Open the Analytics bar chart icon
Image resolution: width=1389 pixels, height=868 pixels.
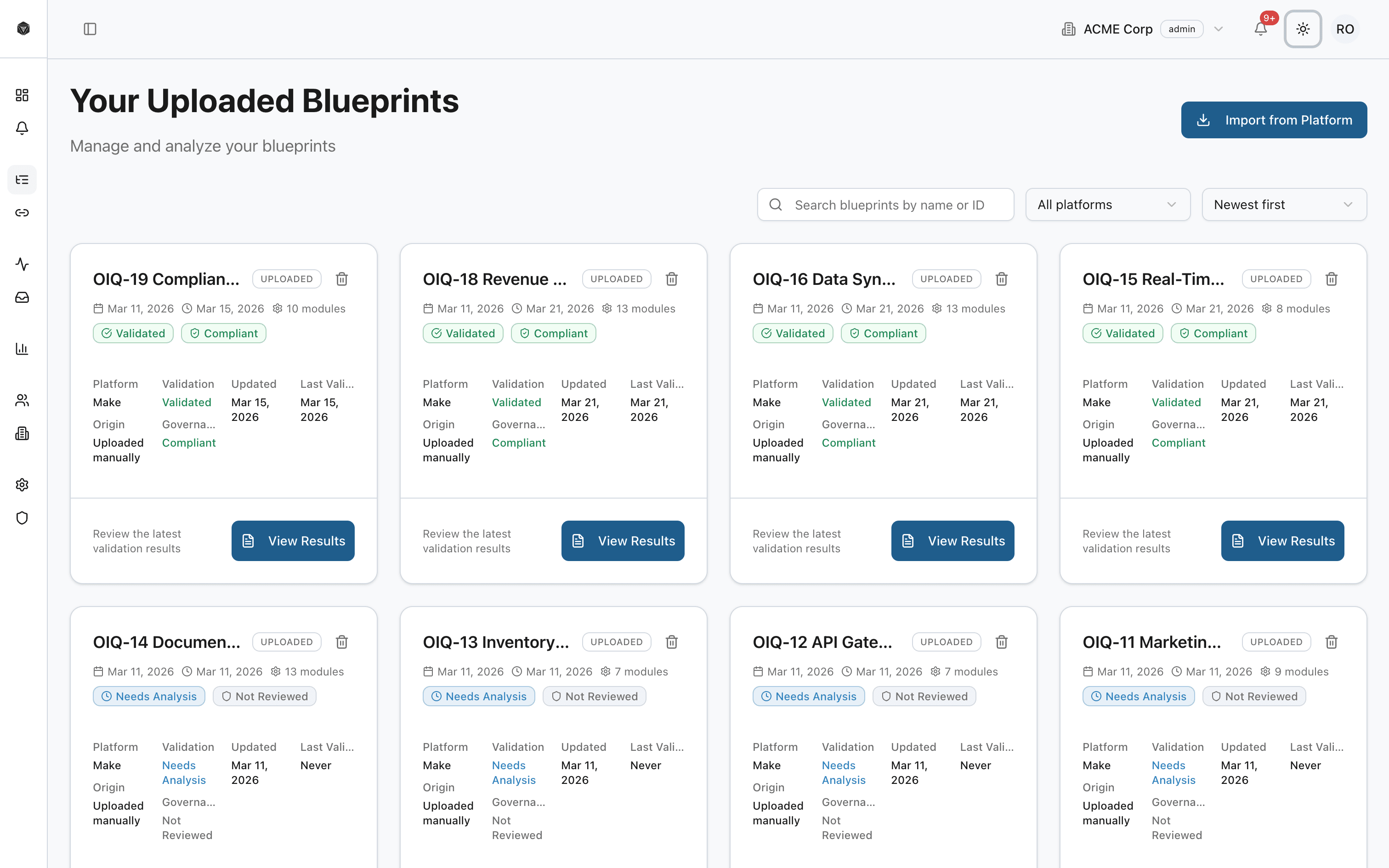22,348
